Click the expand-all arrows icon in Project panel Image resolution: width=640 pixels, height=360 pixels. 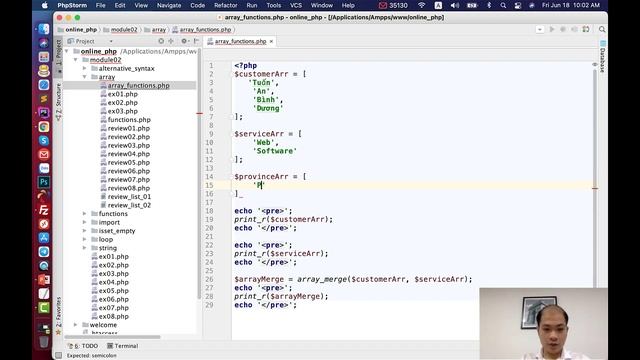pos(171,41)
